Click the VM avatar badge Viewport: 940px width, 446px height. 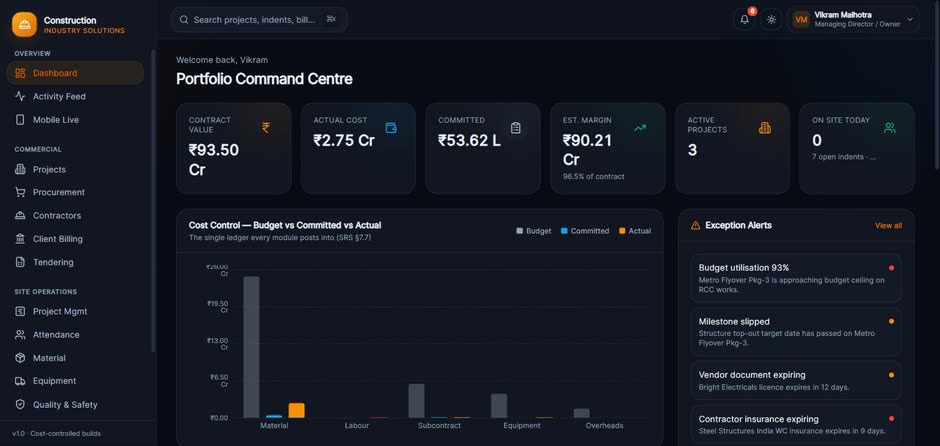pos(801,19)
